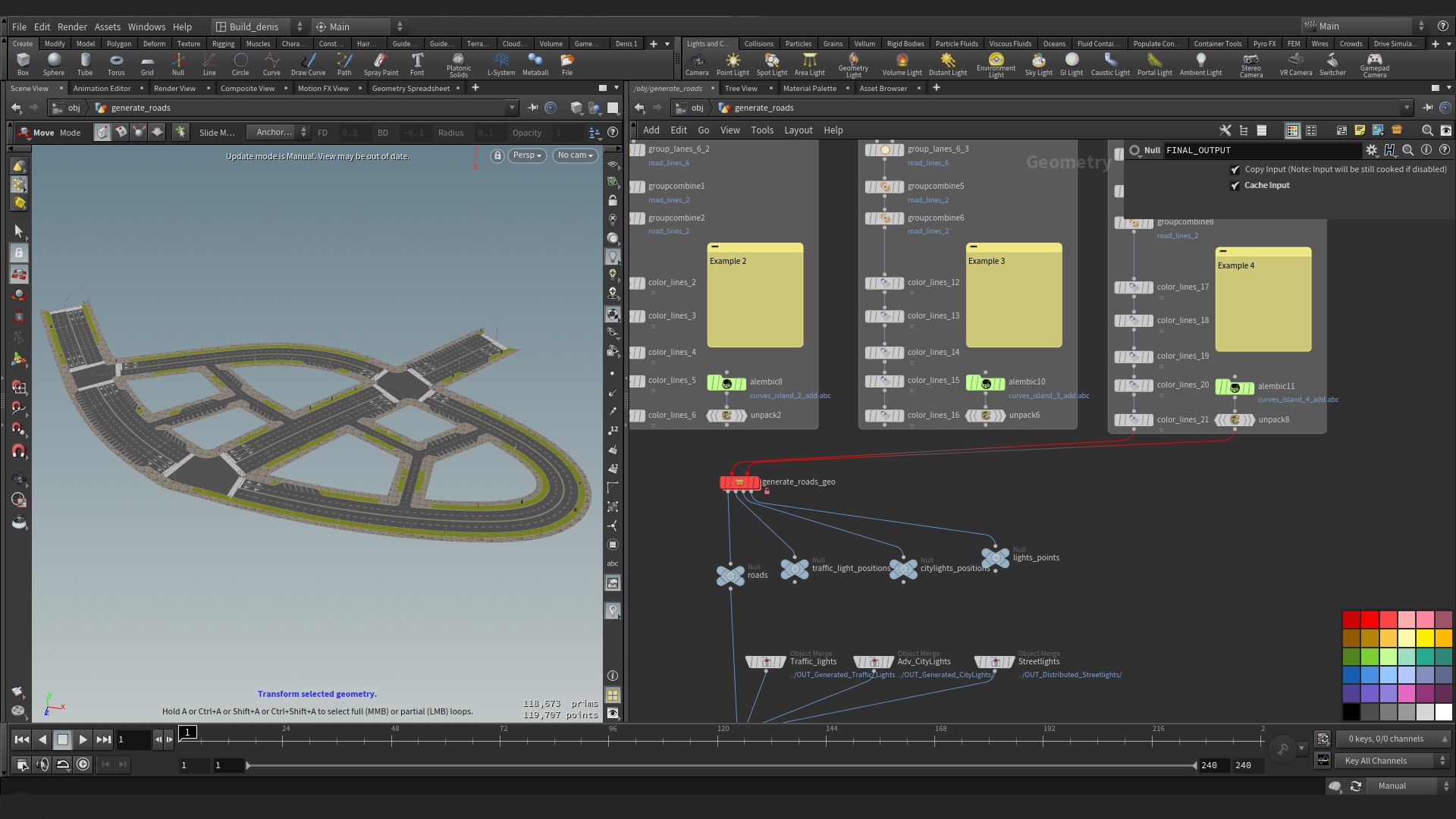The image size is (1456, 819).
Task: Toggle Copy Input checkbox
Action: tap(1235, 170)
